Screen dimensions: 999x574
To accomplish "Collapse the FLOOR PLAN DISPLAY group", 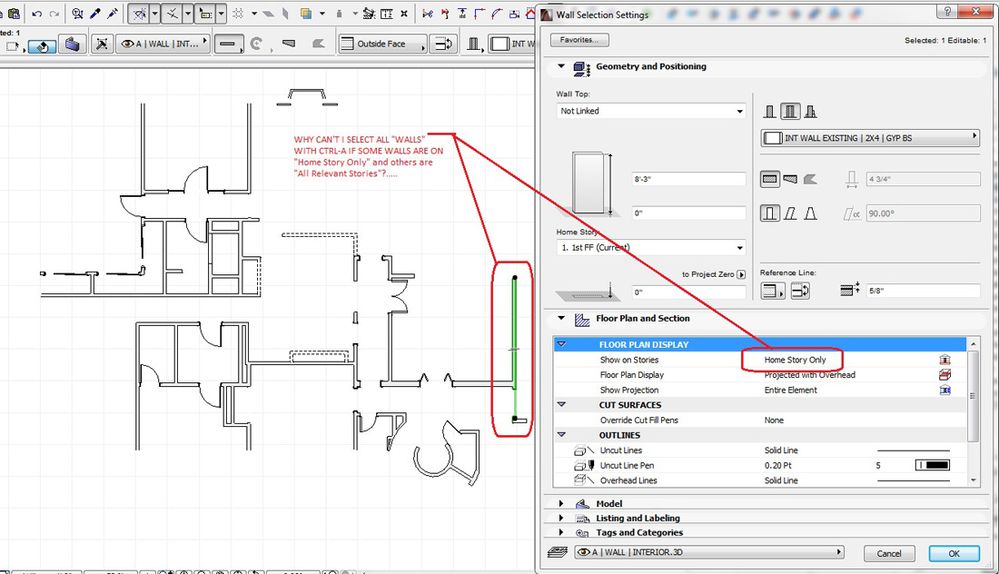I will tap(561, 344).
